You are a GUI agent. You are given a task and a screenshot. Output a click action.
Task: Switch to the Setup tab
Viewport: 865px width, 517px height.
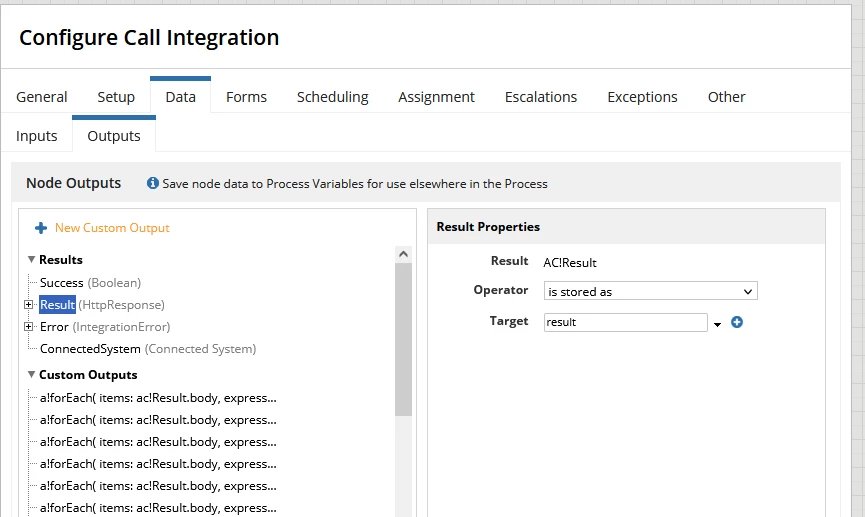pyautogui.click(x=116, y=97)
